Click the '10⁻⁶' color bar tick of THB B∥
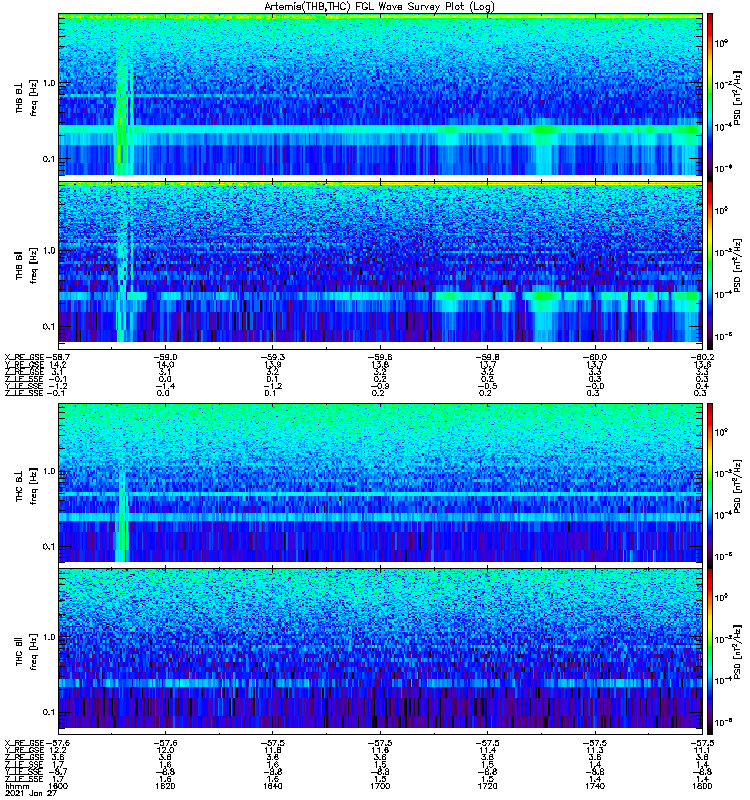This screenshot has width=750, height=800. click(x=722, y=336)
